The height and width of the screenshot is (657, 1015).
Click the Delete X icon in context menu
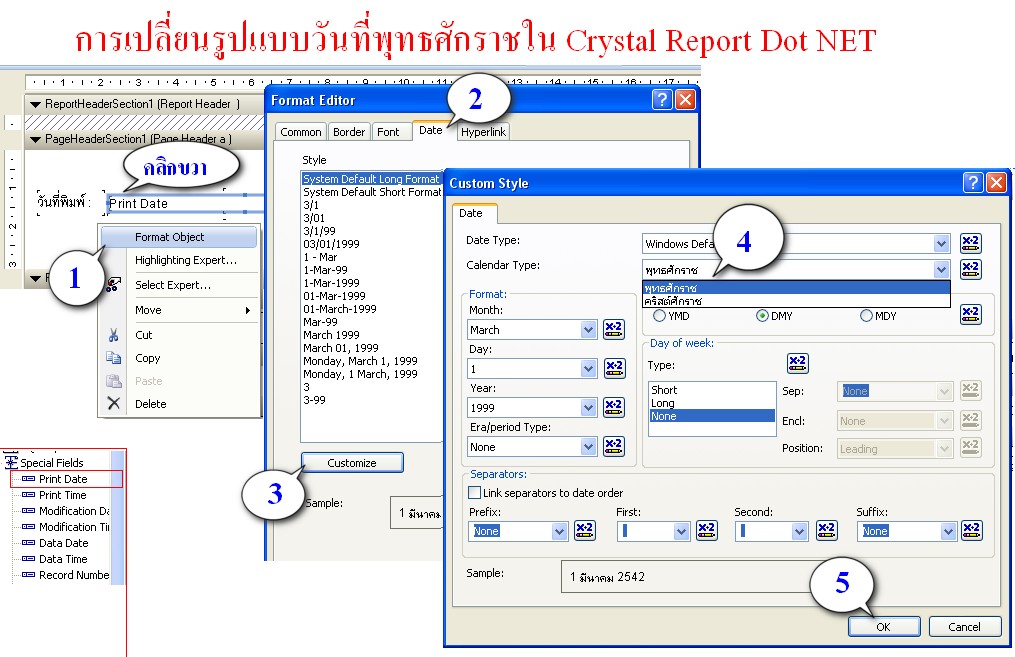[x=113, y=403]
